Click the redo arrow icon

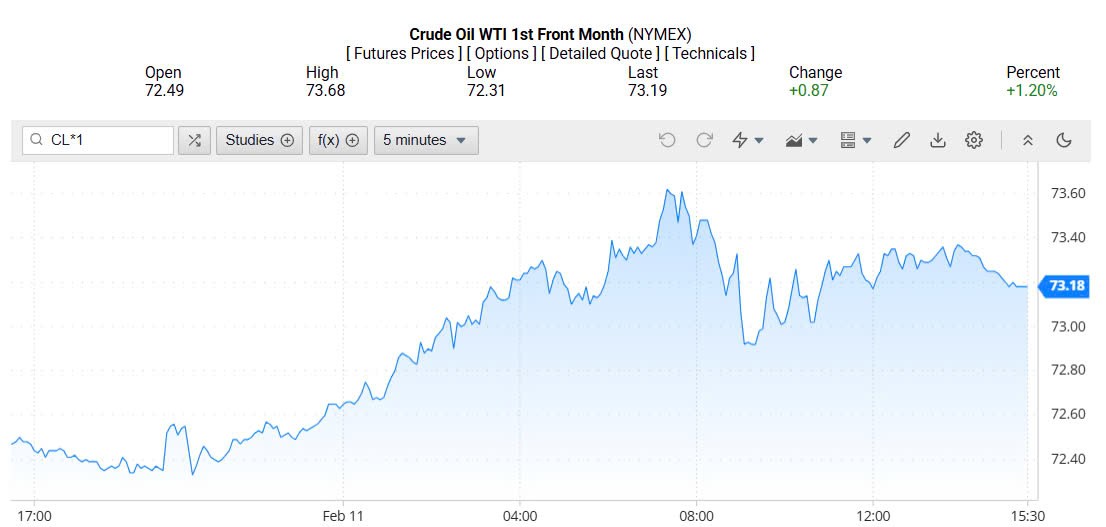(704, 140)
